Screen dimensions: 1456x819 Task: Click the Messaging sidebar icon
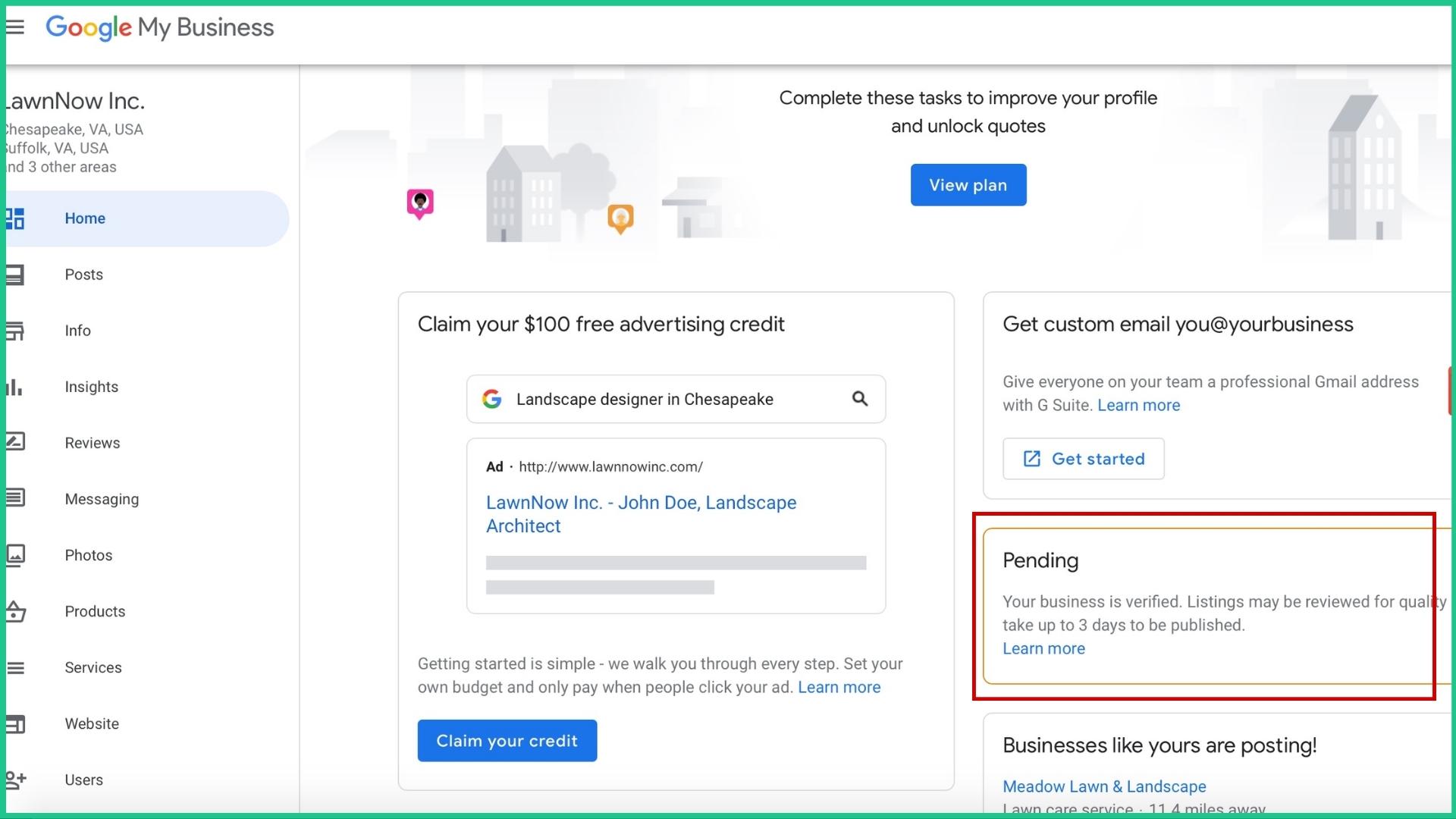(x=15, y=498)
